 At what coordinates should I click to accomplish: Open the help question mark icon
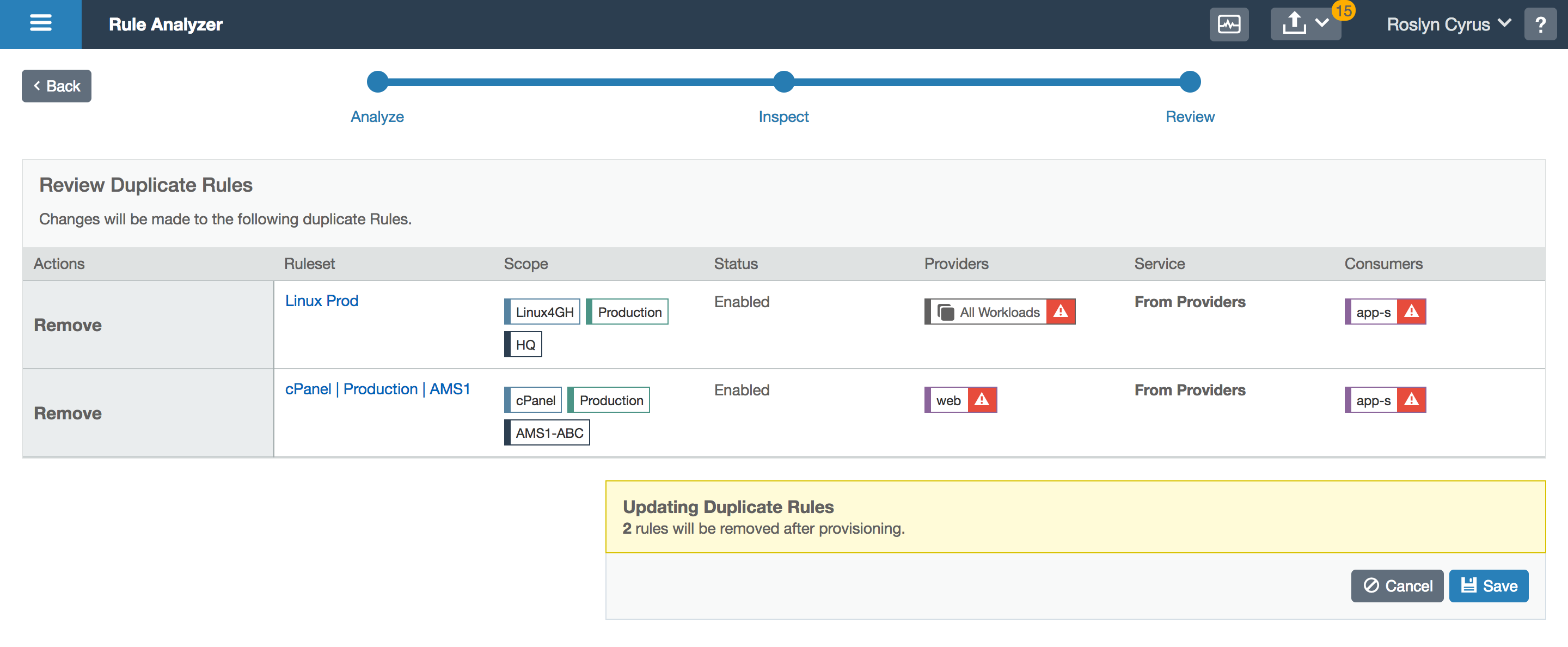(x=1540, y=25)
